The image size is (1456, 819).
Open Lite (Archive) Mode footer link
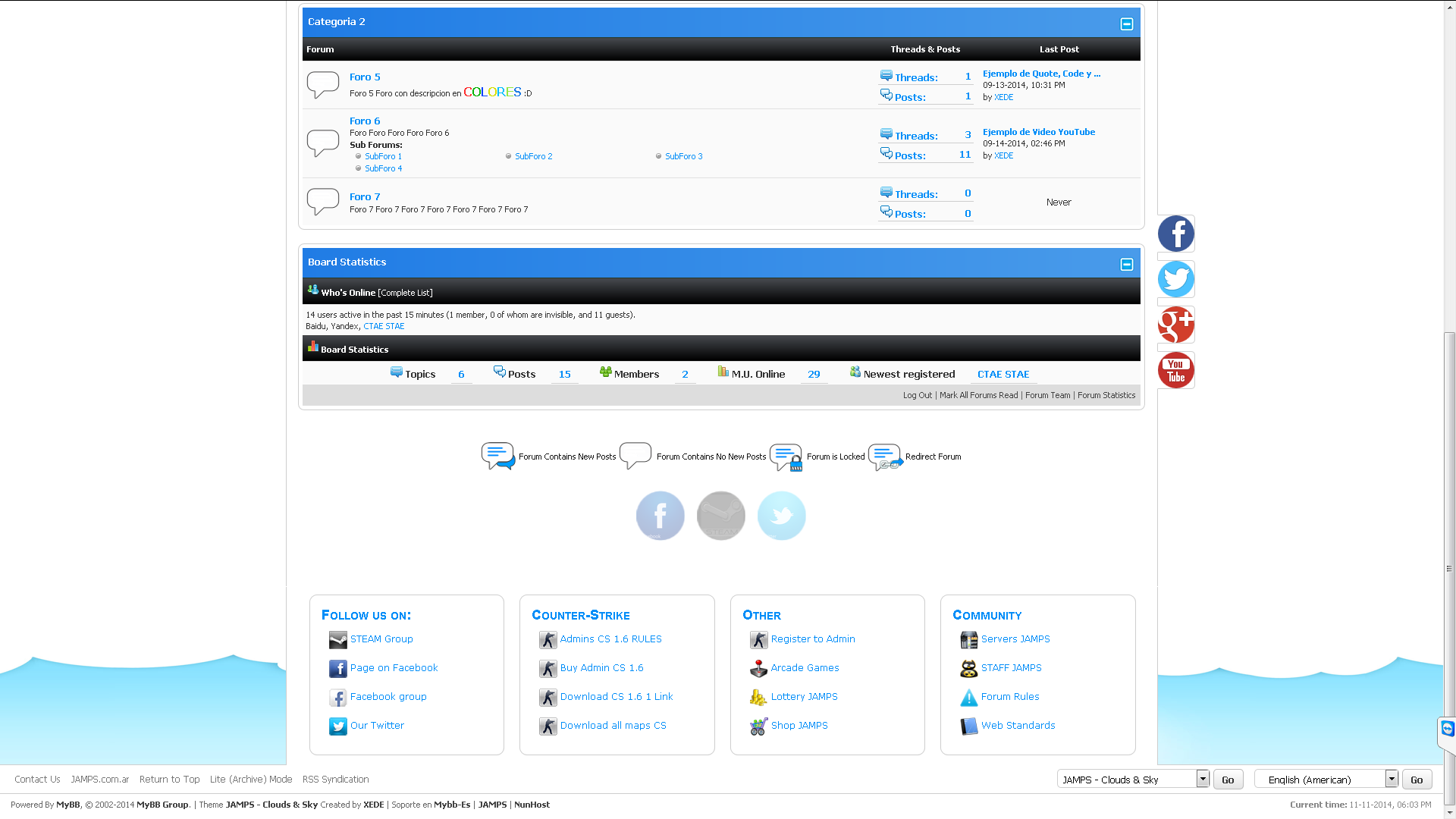pos(250,779)
